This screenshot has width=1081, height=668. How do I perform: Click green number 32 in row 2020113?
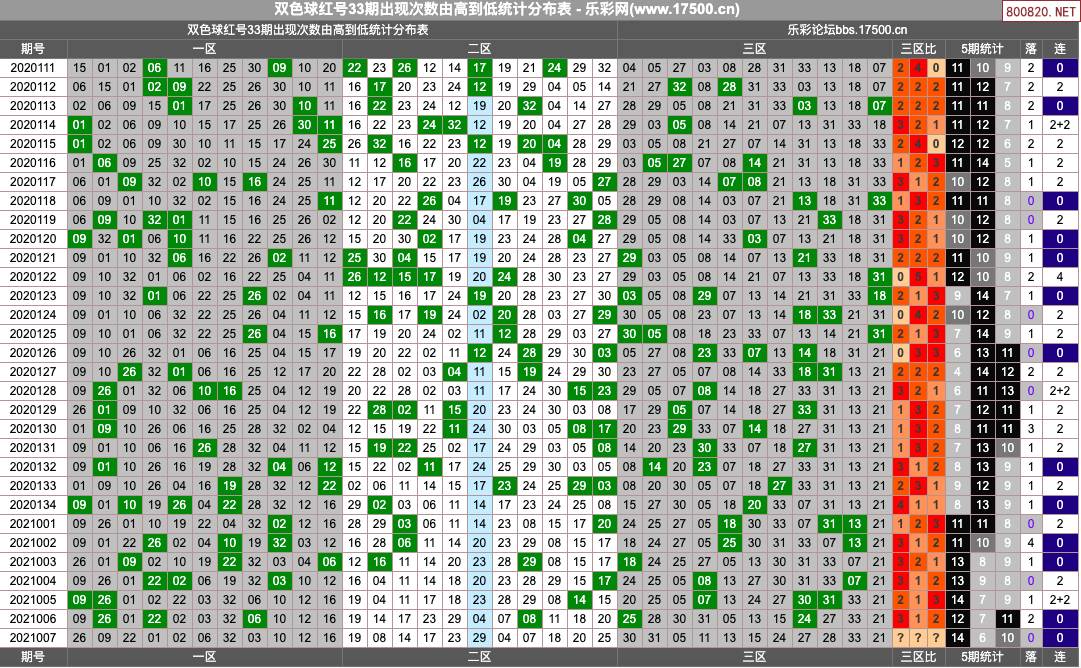pos(529,105)
